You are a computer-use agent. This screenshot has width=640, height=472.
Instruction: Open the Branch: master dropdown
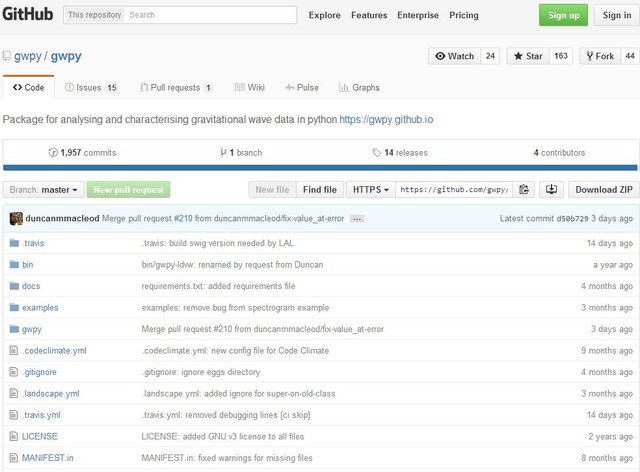pos(43,190)
